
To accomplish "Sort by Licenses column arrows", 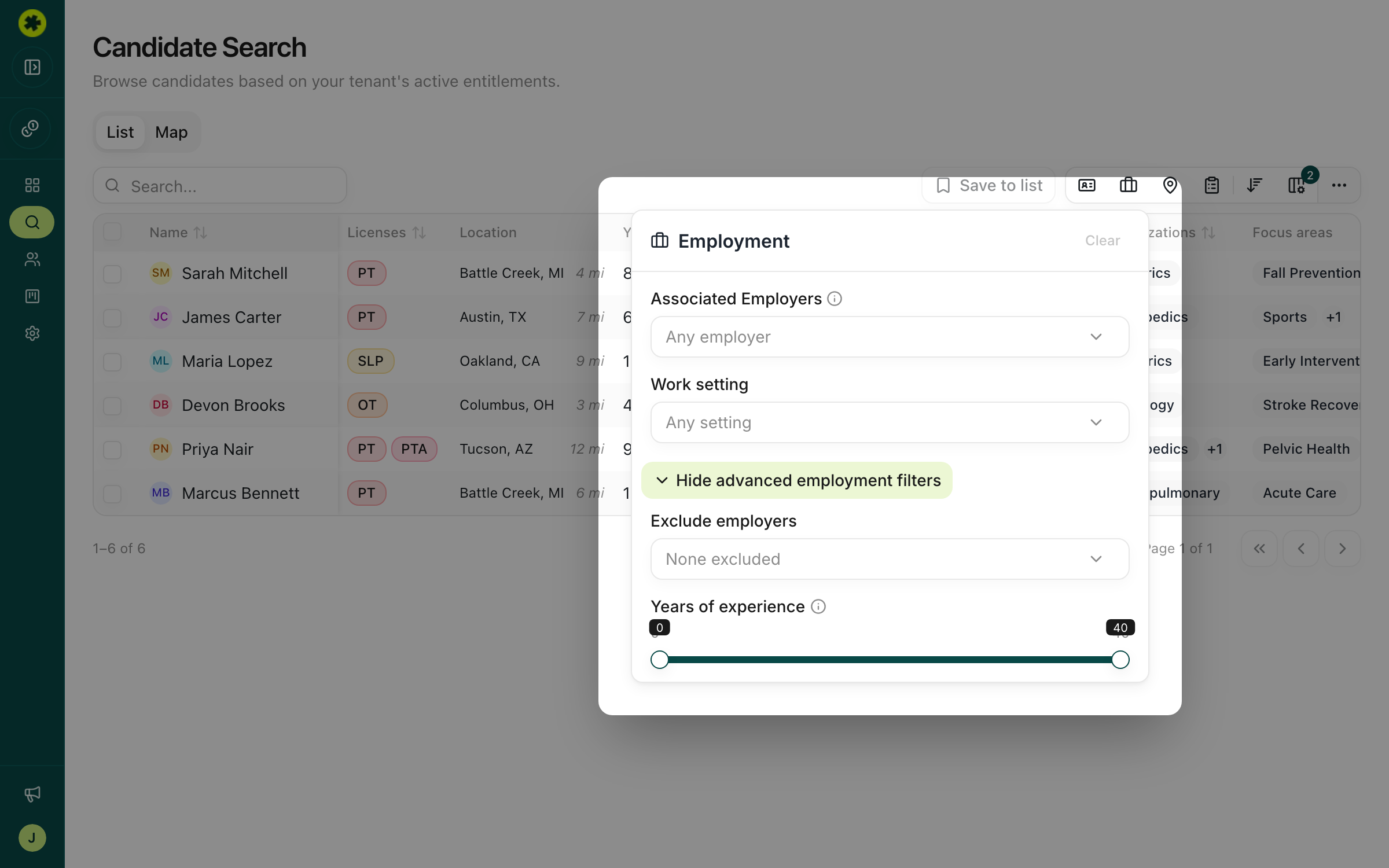I will point(419,233).
